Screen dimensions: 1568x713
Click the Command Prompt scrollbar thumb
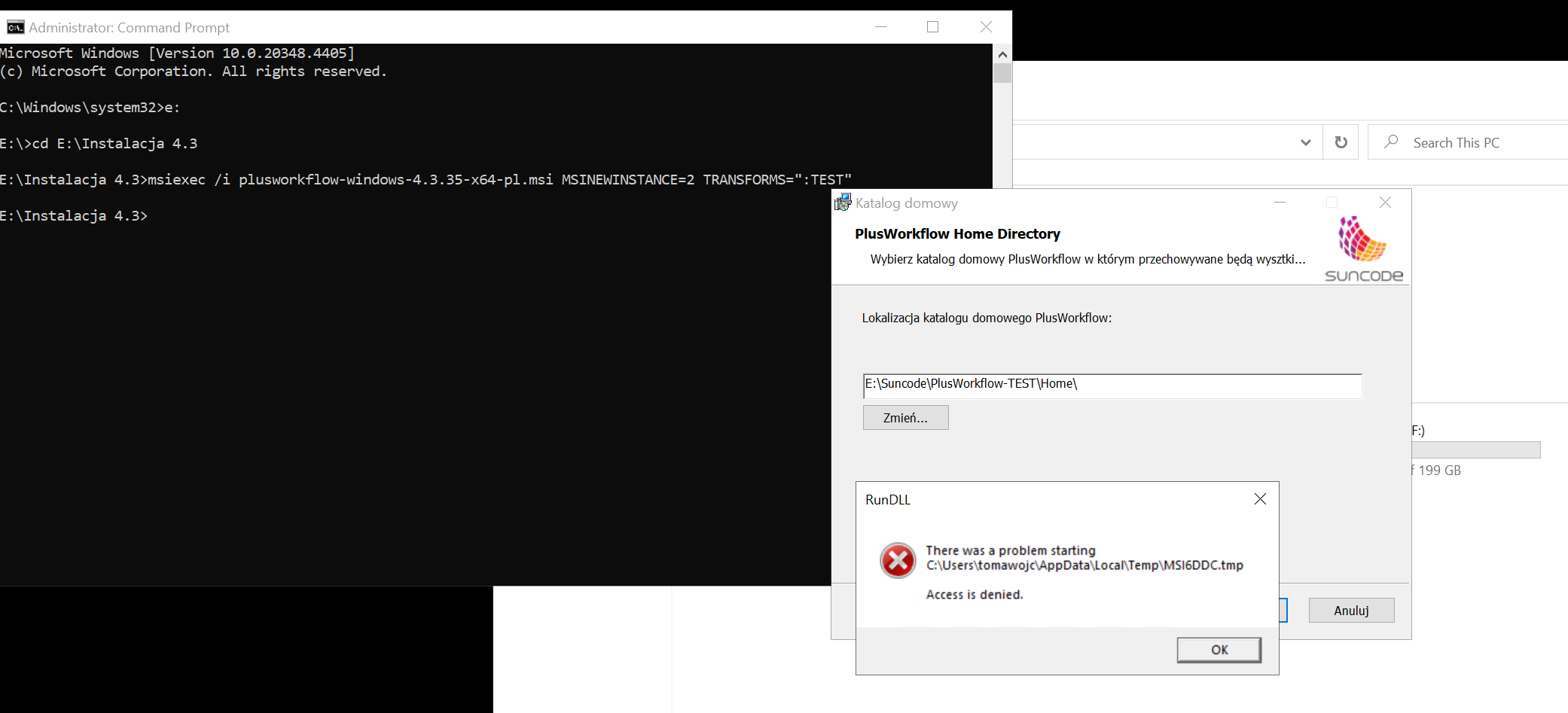tap(1002, 73)
